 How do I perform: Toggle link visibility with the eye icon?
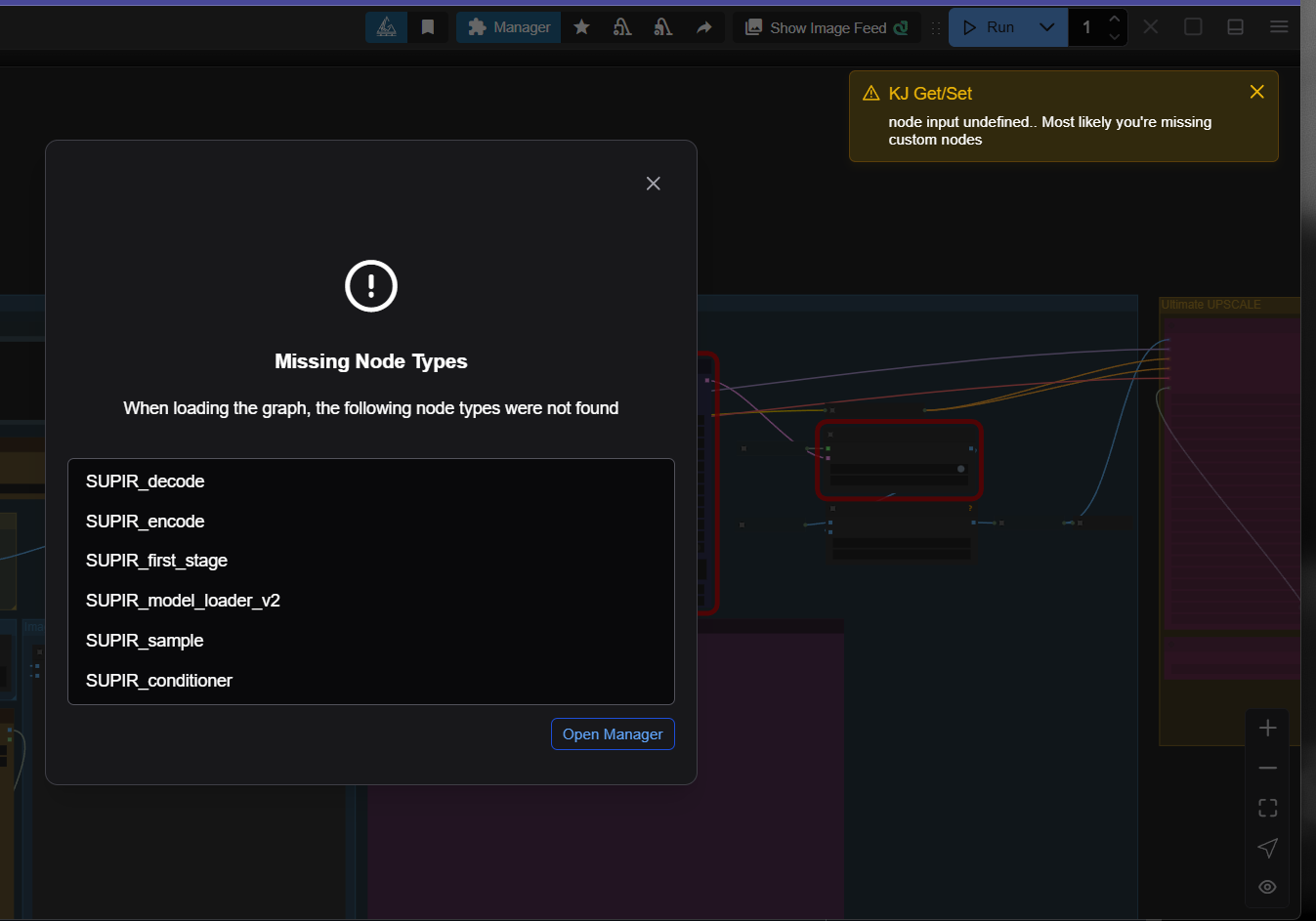1267,887
